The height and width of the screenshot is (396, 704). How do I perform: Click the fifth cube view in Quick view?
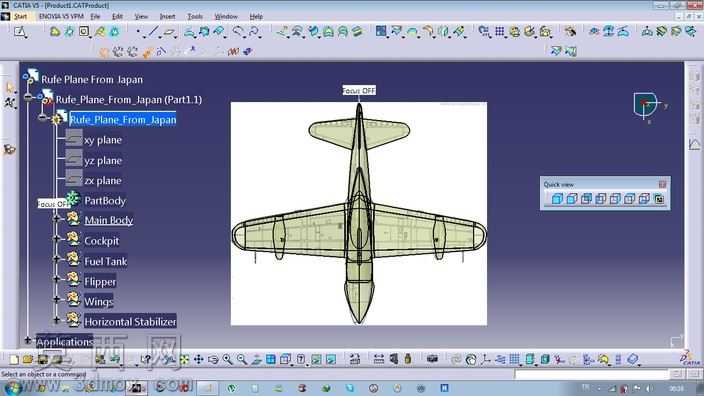point(615,199)
